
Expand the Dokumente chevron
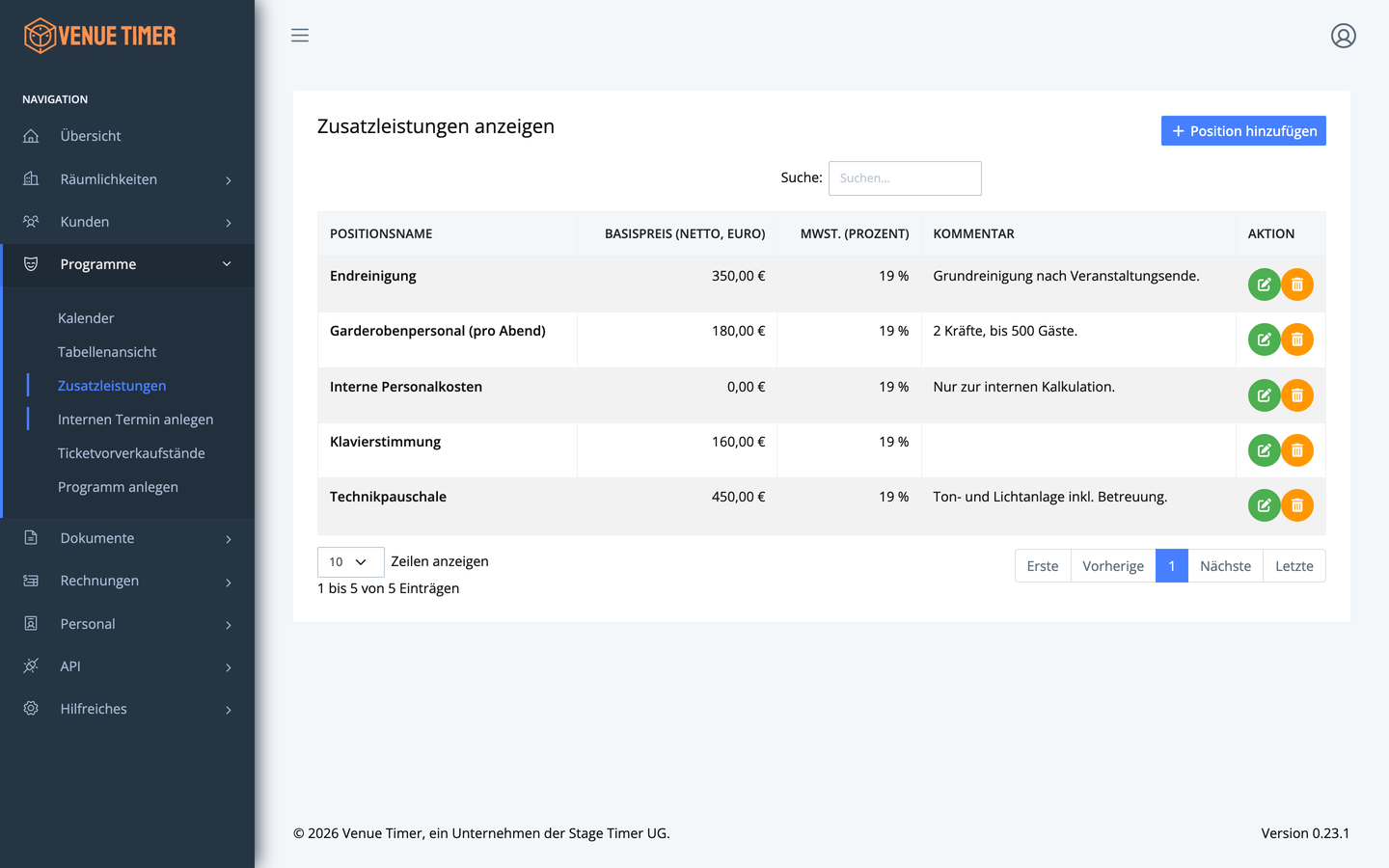pos(229,539)
